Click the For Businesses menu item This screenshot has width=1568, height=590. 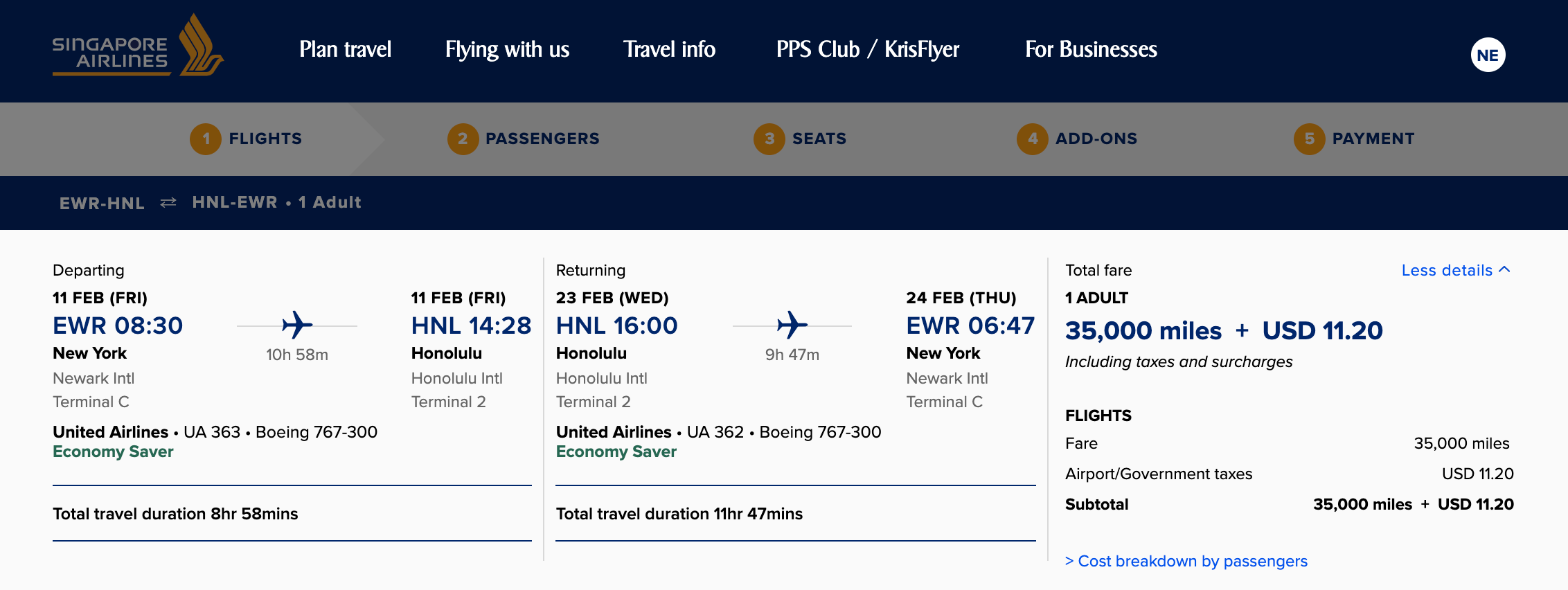pyautogui.click(x=1092, y=49)
